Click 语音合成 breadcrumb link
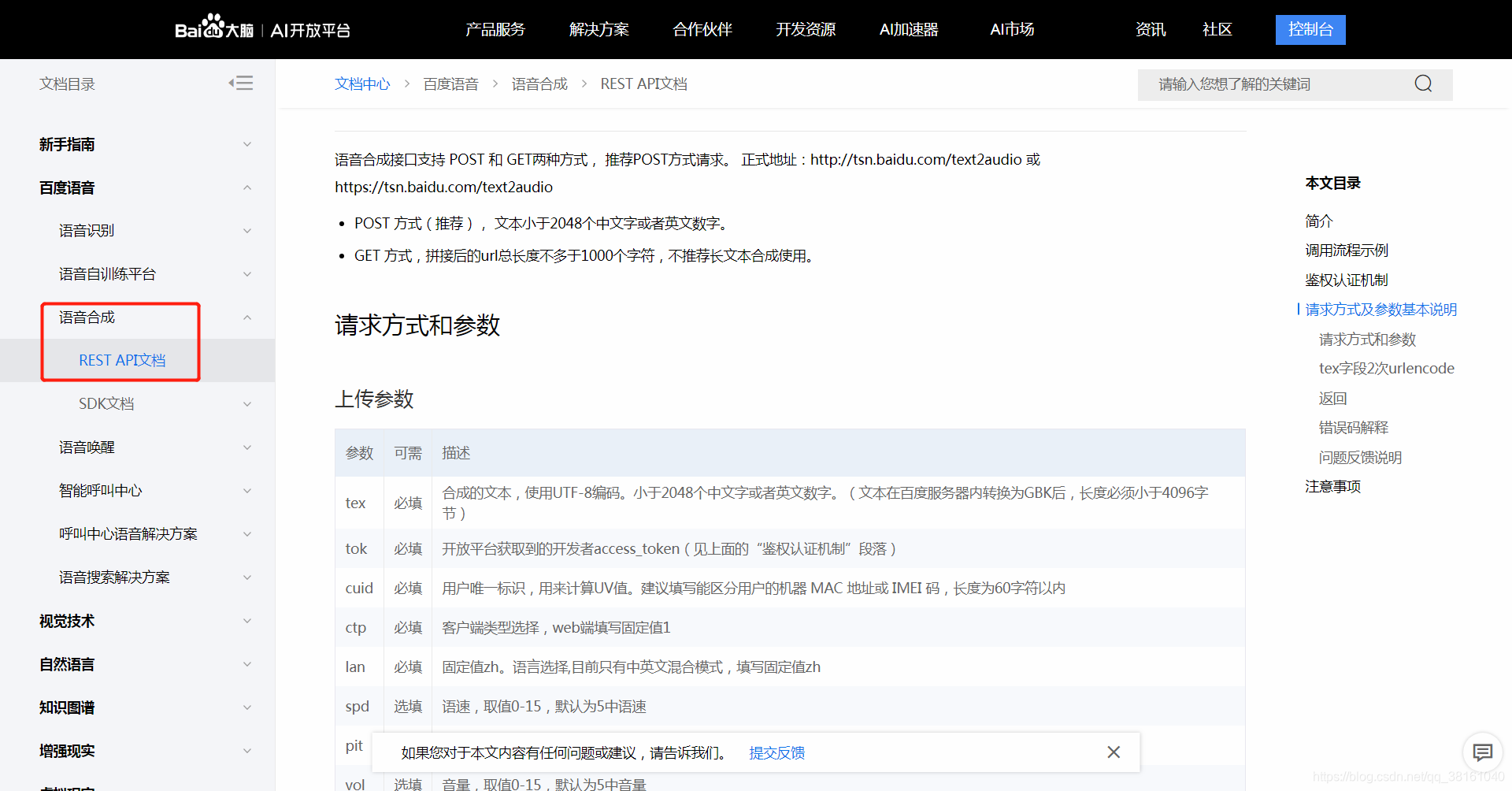This screenshot has height=791, width=1512. point(539,84)
